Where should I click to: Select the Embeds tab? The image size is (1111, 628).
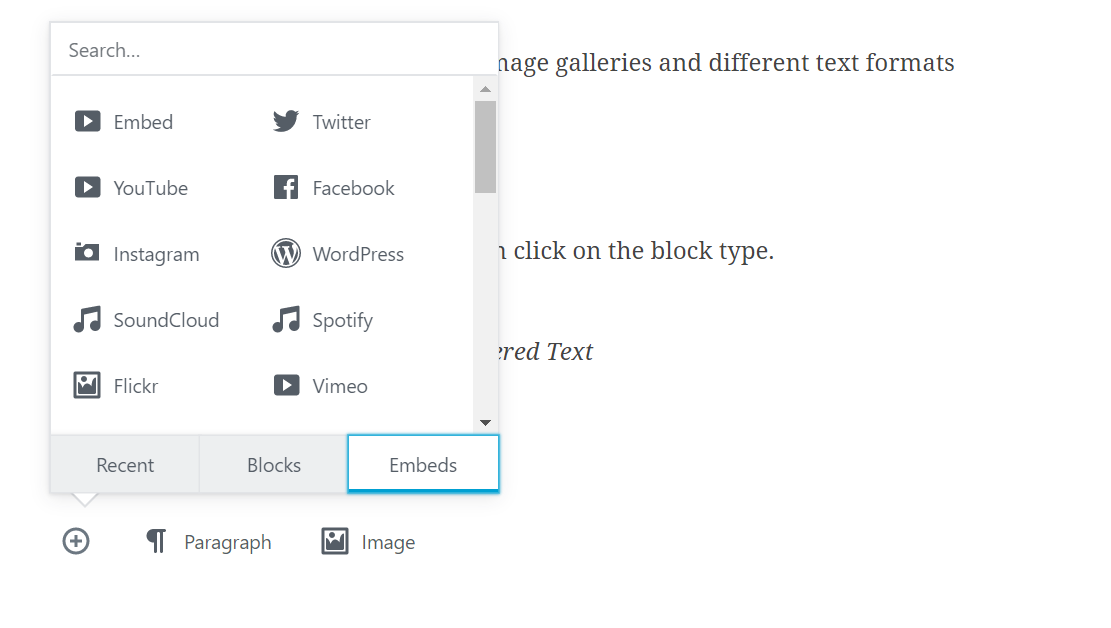click(423, 464)
